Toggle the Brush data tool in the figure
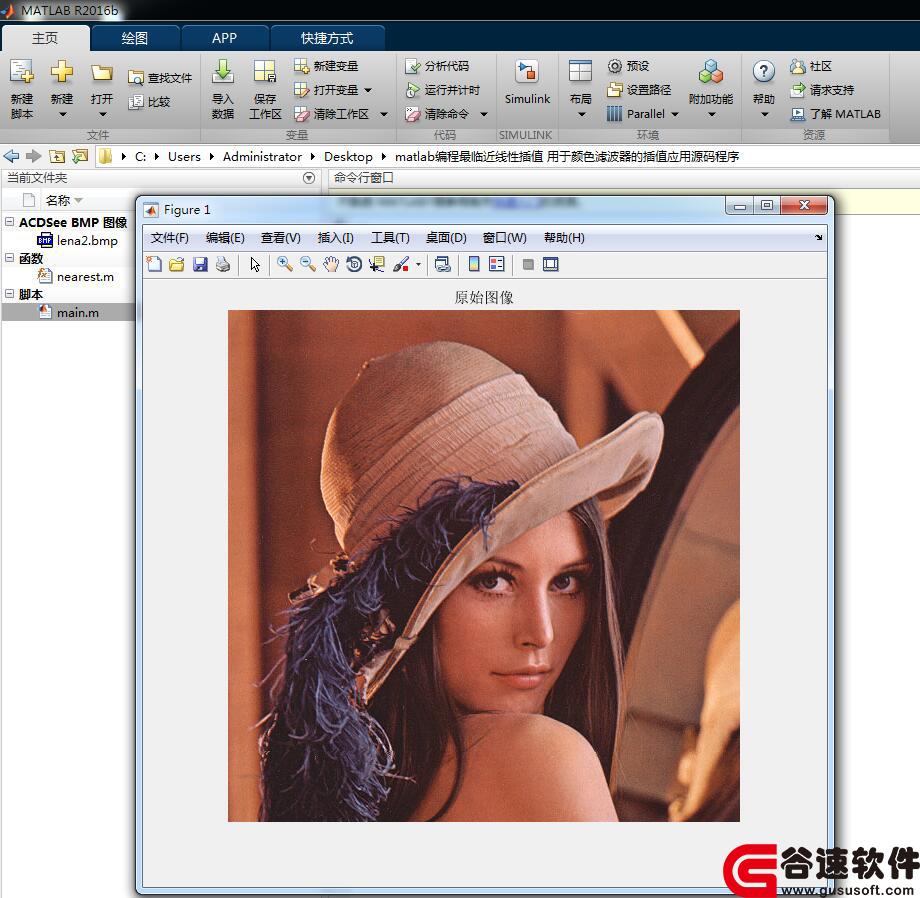 tap(401, 265)
